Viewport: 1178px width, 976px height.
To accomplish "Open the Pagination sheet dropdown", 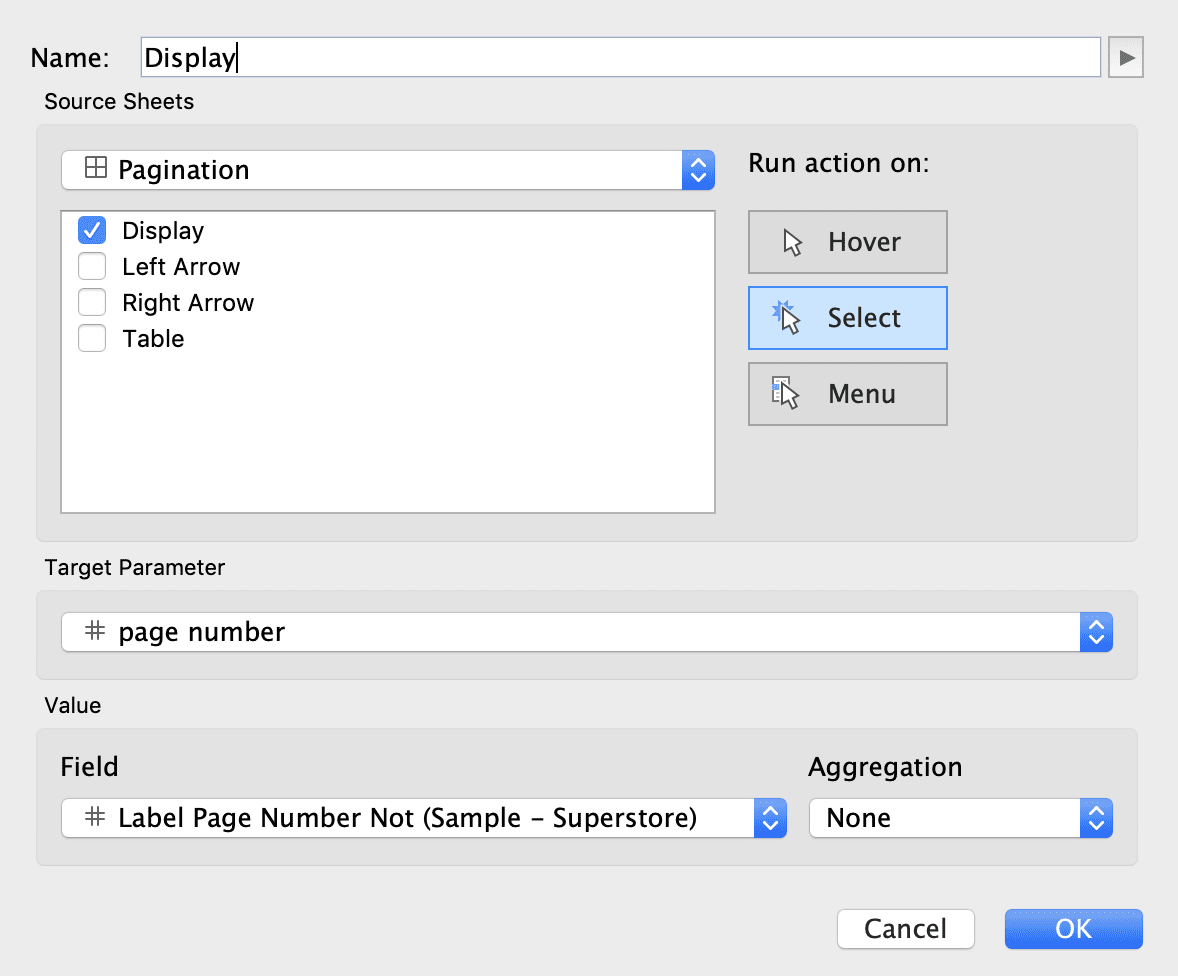I will pos(698,169).
